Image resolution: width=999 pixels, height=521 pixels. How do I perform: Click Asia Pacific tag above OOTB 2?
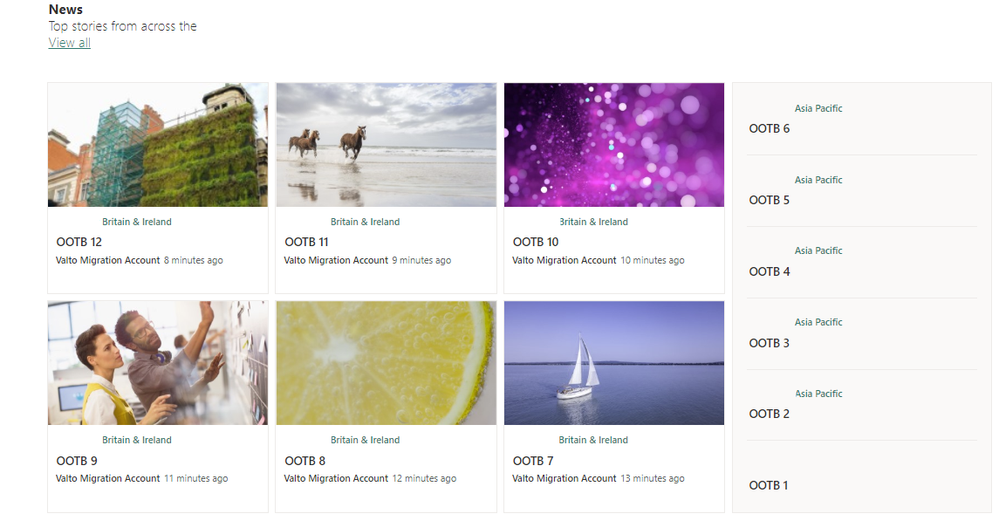[x=819, y=394]
